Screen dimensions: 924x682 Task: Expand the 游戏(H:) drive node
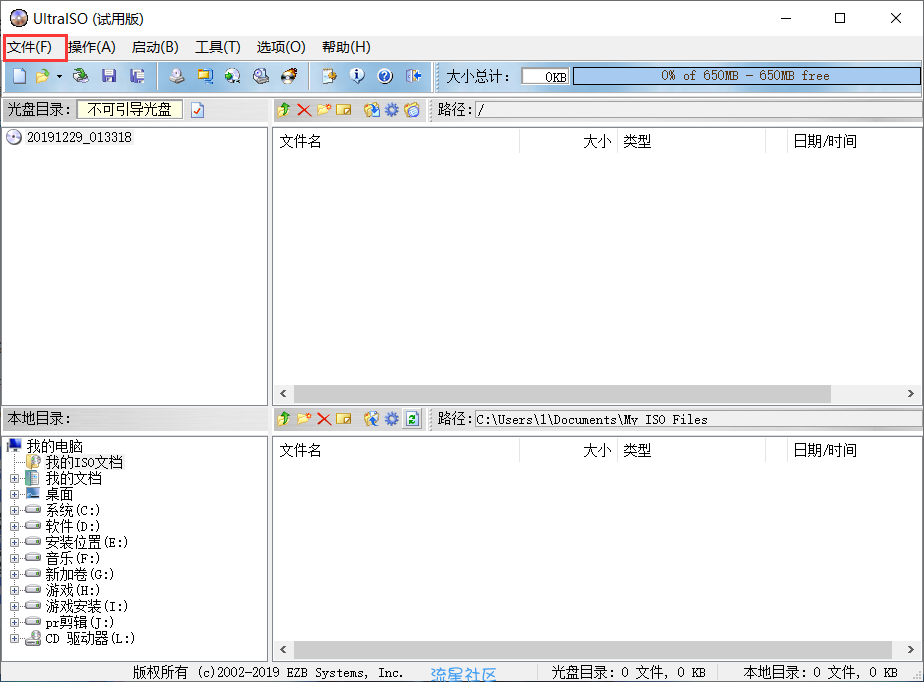pos(15,590)
